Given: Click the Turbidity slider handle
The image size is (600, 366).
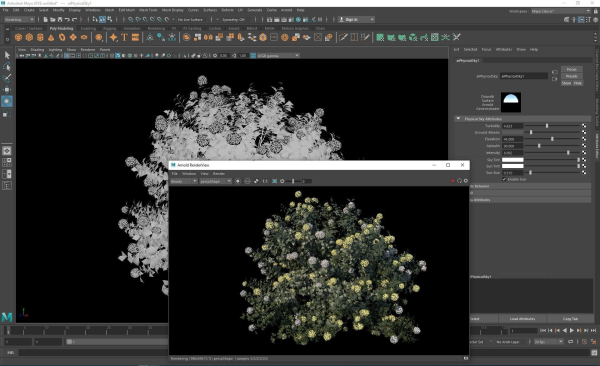Looking at the screenshot, I should tap(547, 126).
